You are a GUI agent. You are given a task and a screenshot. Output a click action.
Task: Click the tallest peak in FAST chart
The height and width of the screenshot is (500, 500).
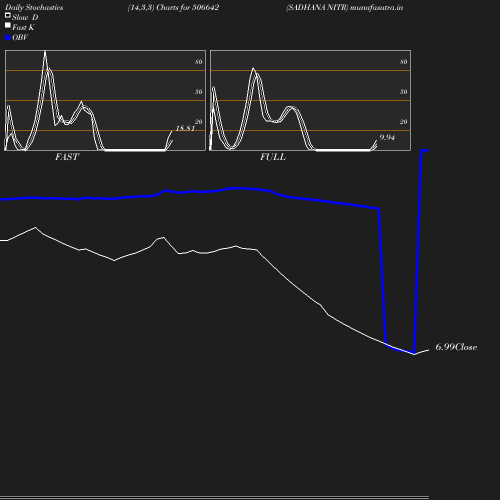pos(45,52)
